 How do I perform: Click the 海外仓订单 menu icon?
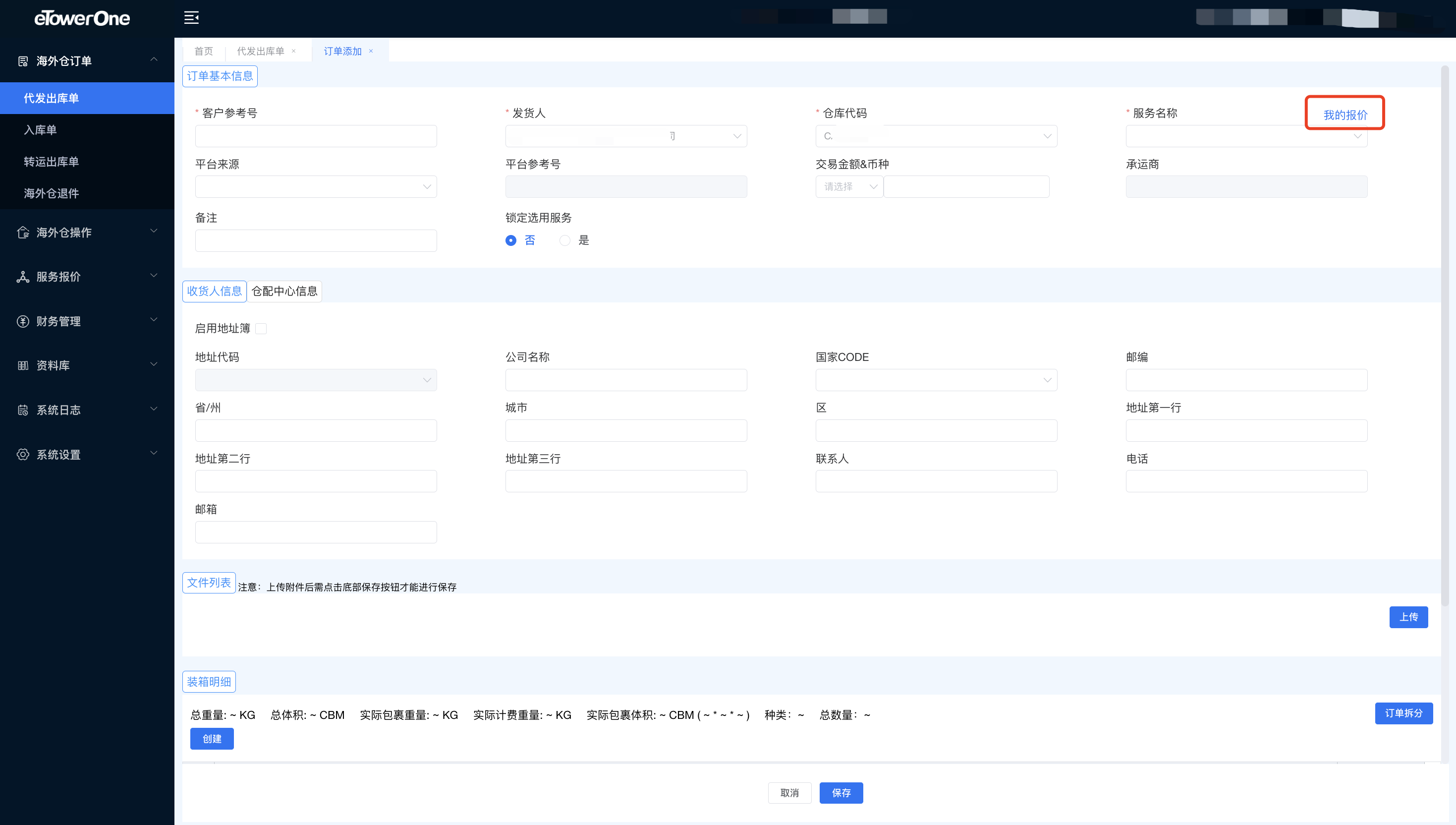(x=23, y=61)
